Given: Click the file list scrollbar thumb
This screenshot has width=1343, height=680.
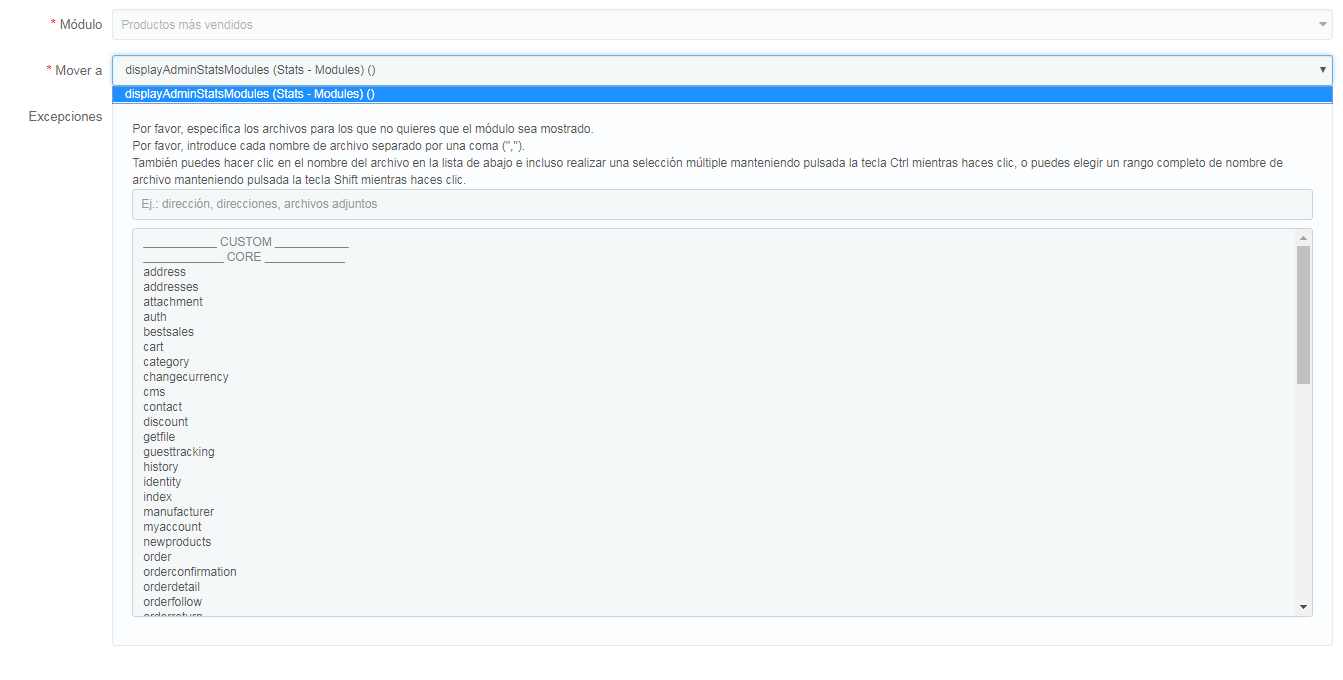Looking at the screenshot, I should (1303, 315).
